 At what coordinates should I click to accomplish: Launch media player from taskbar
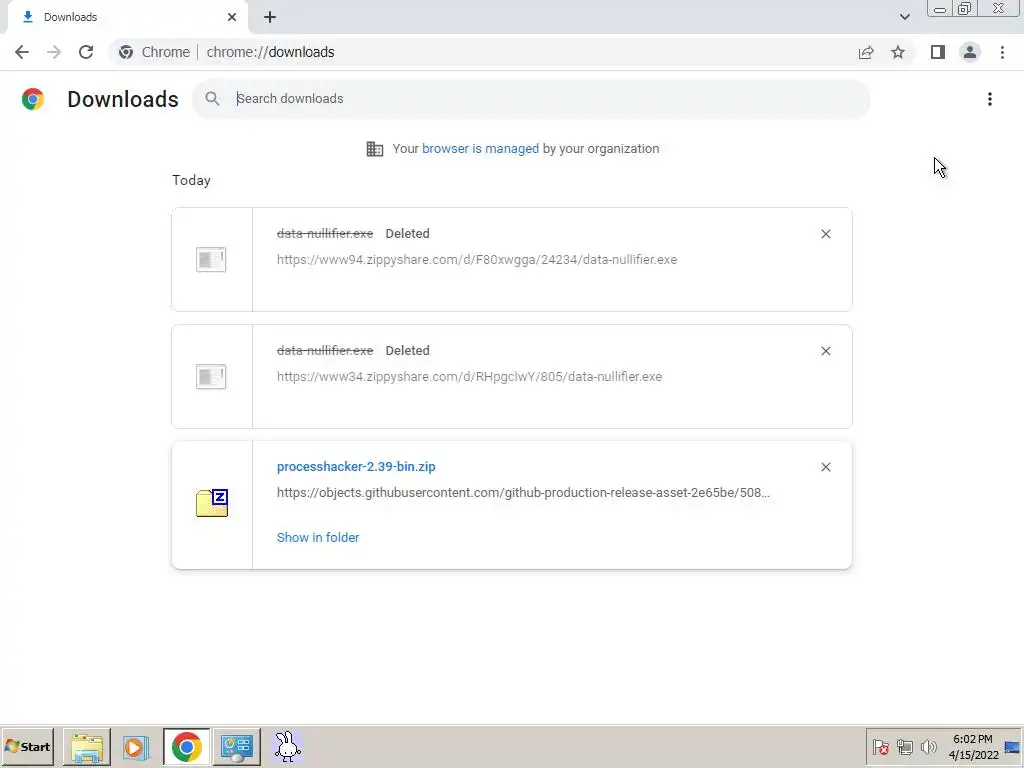[x=136, y=746]
